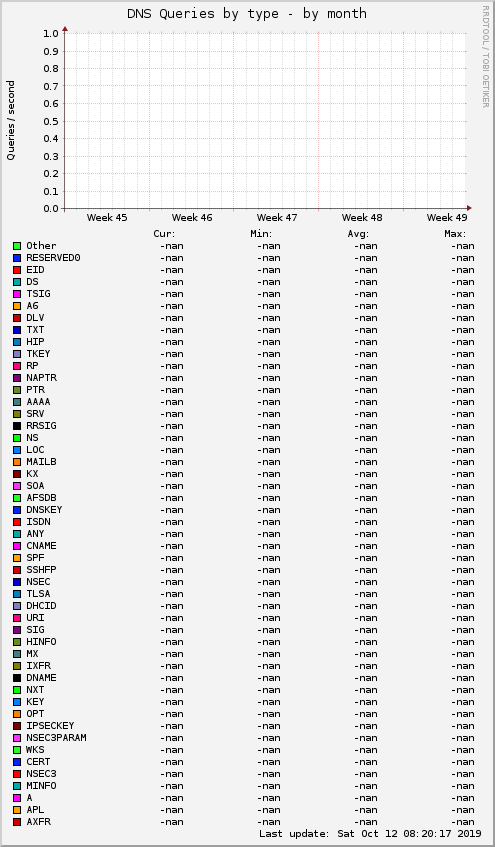Viewport: 495px width, 847px height.
Task: Click the MINFO legend label
Action: coord(41,785)
